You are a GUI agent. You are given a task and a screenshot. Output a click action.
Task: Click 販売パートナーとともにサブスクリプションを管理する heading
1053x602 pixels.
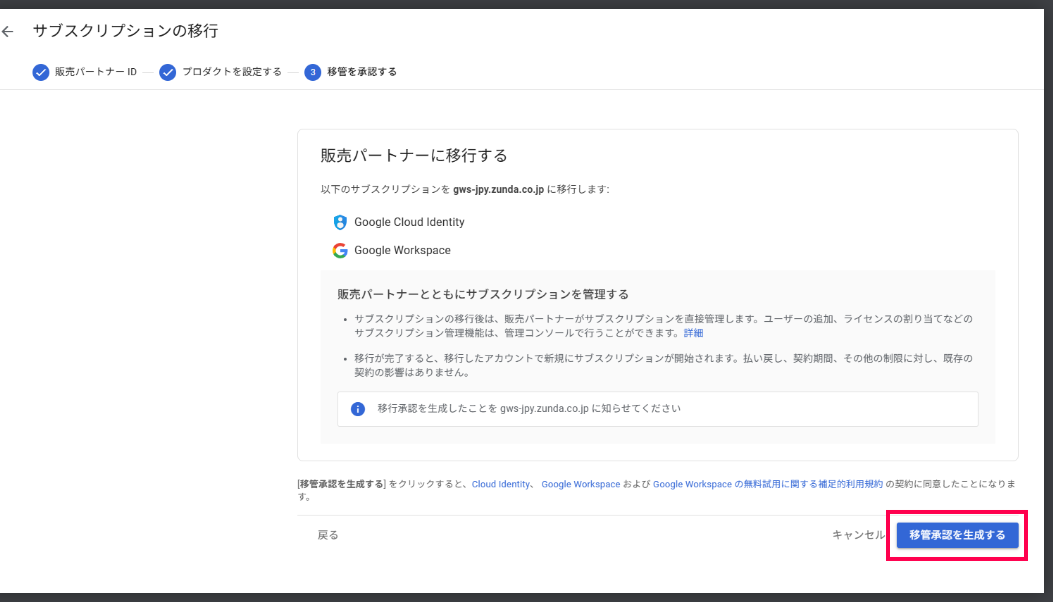coord(483,294)
